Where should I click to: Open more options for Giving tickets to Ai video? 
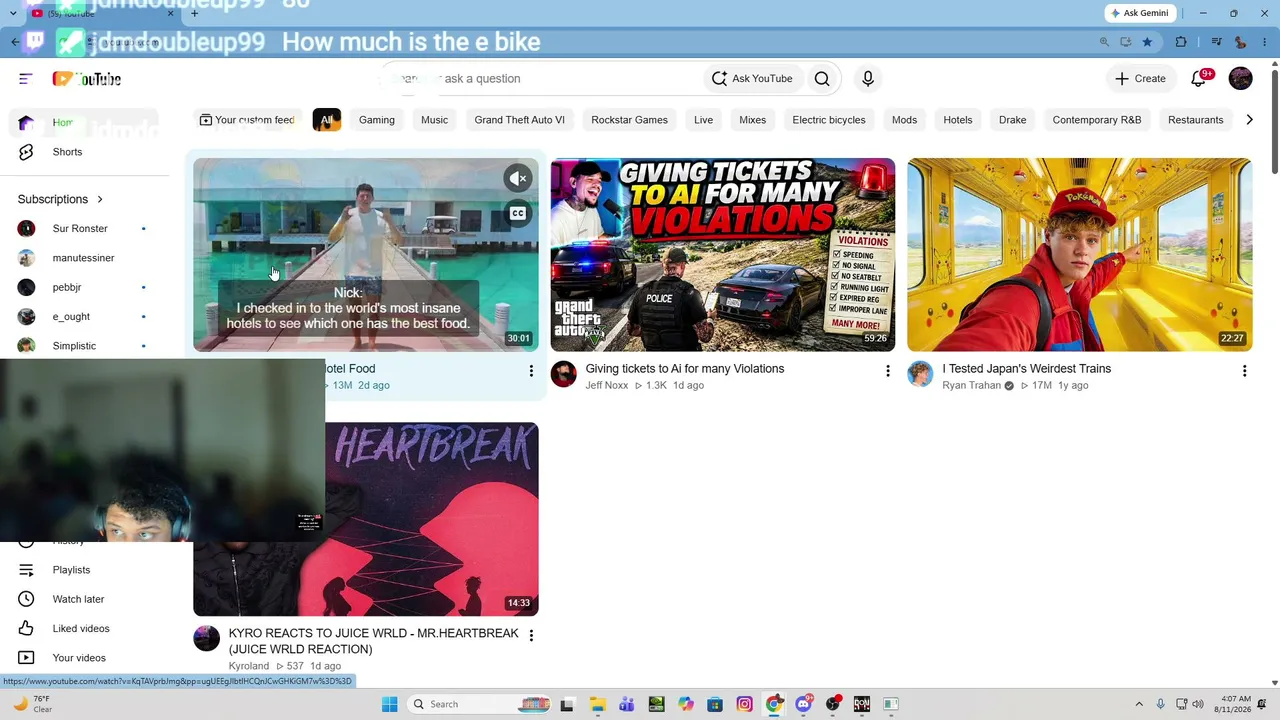887,371
